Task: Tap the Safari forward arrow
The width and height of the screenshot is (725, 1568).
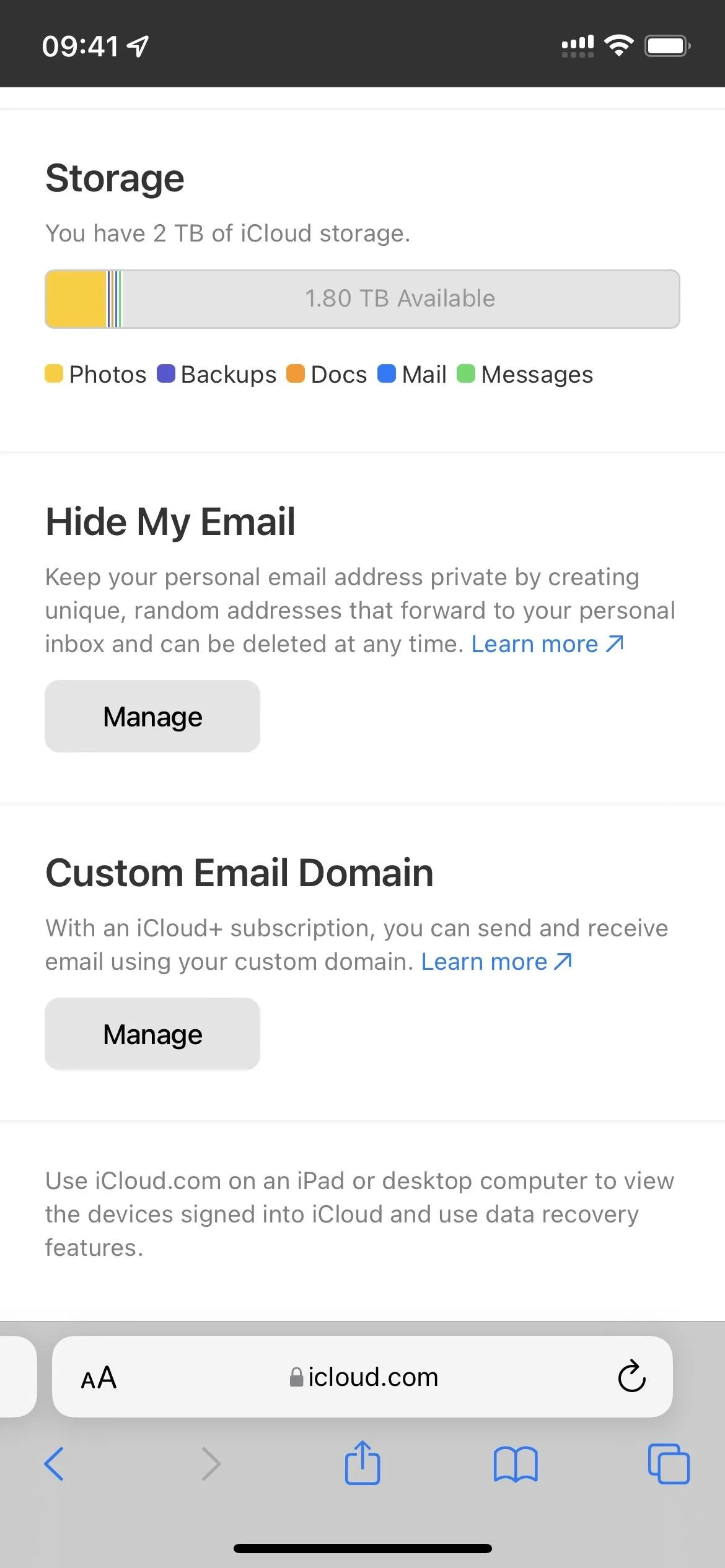Action: (211, 1464)
